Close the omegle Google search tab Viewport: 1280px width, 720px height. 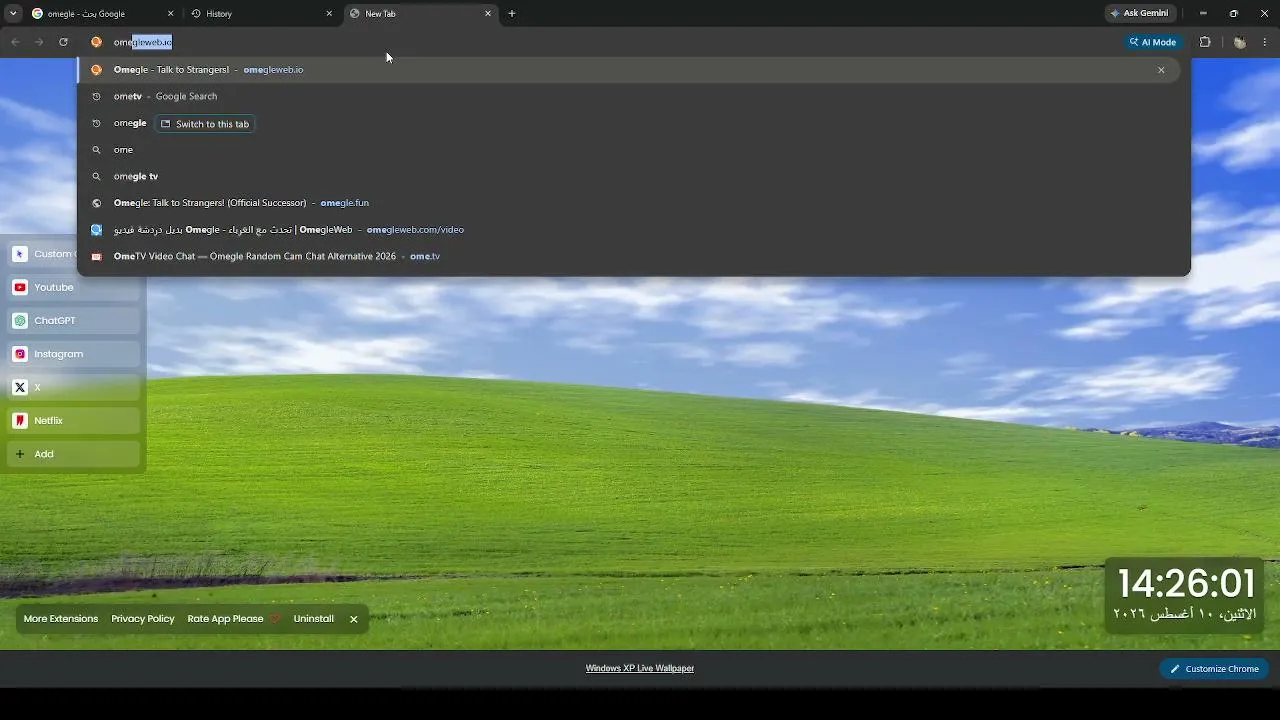[x=170, y=14]
